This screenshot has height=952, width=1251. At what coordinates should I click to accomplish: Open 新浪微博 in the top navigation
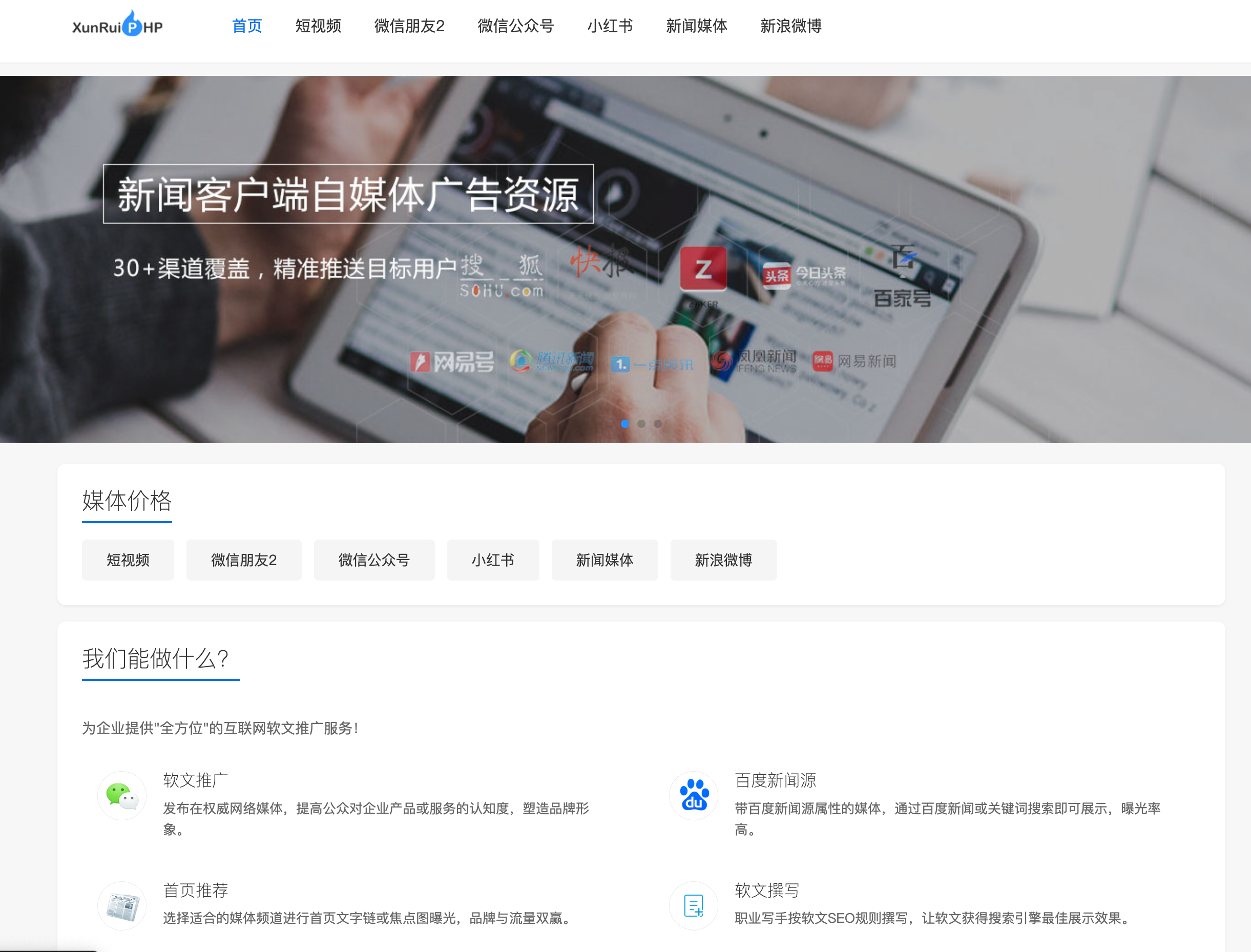click(x=790, y=26)
